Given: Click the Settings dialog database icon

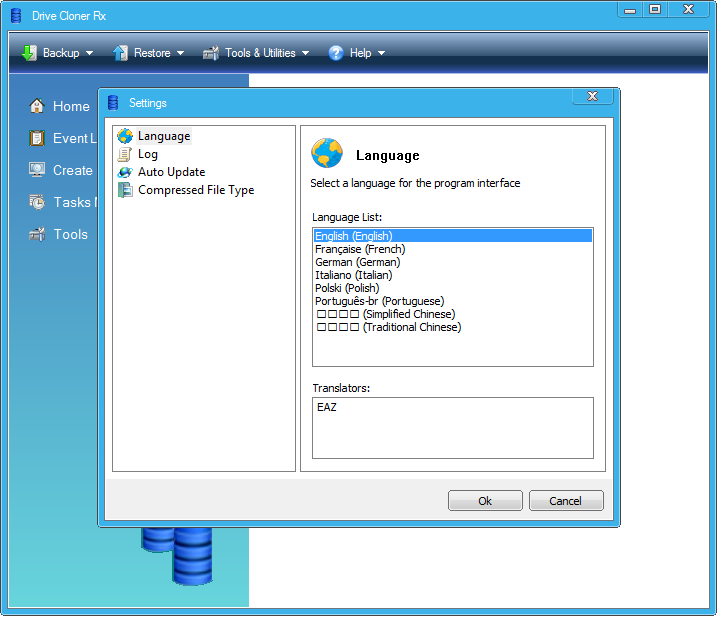Looking at the screenshot, I should click(113, 103).
